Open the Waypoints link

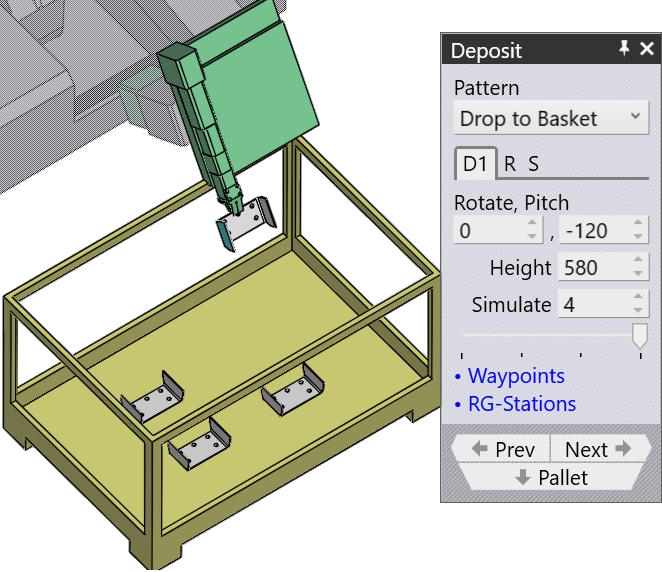click(516, 376)
